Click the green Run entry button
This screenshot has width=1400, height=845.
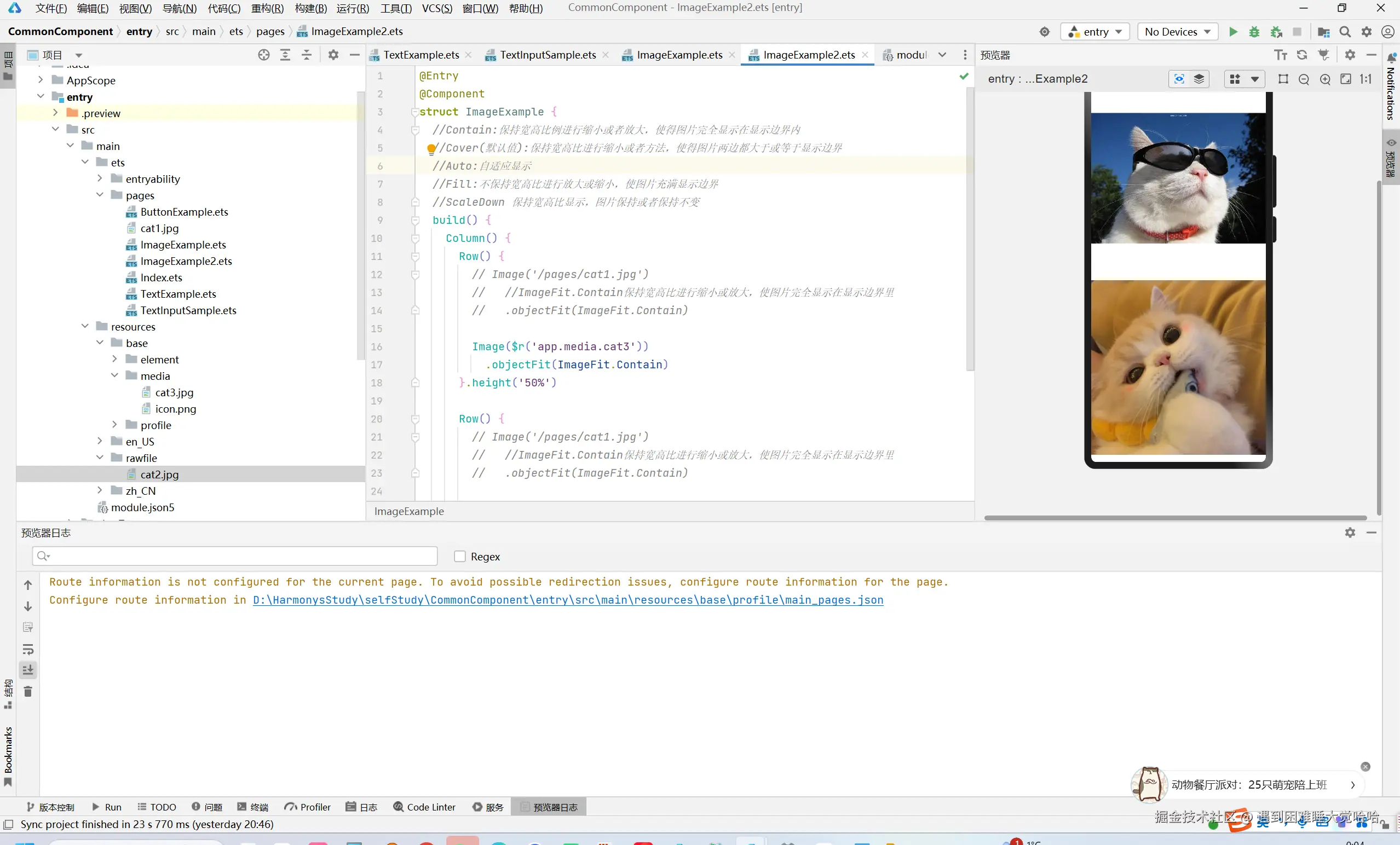coord(1232,32)
